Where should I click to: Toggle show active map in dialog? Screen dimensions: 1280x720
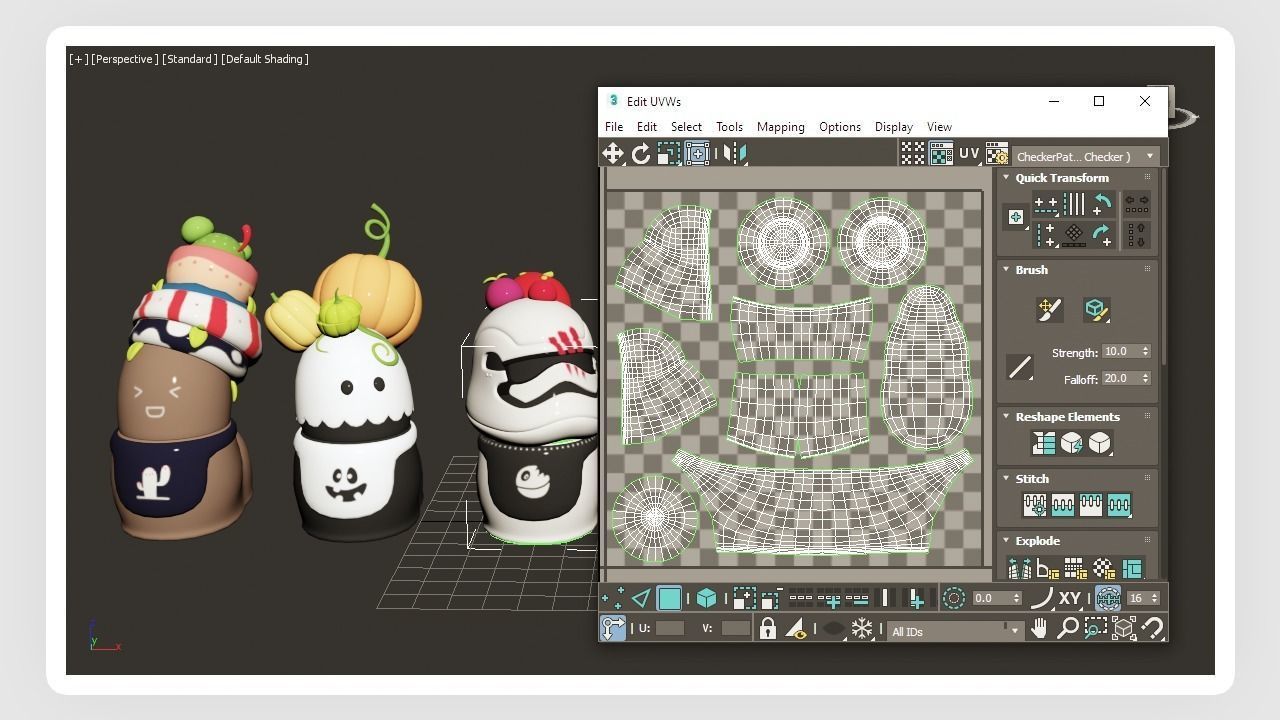coord(940,153)
